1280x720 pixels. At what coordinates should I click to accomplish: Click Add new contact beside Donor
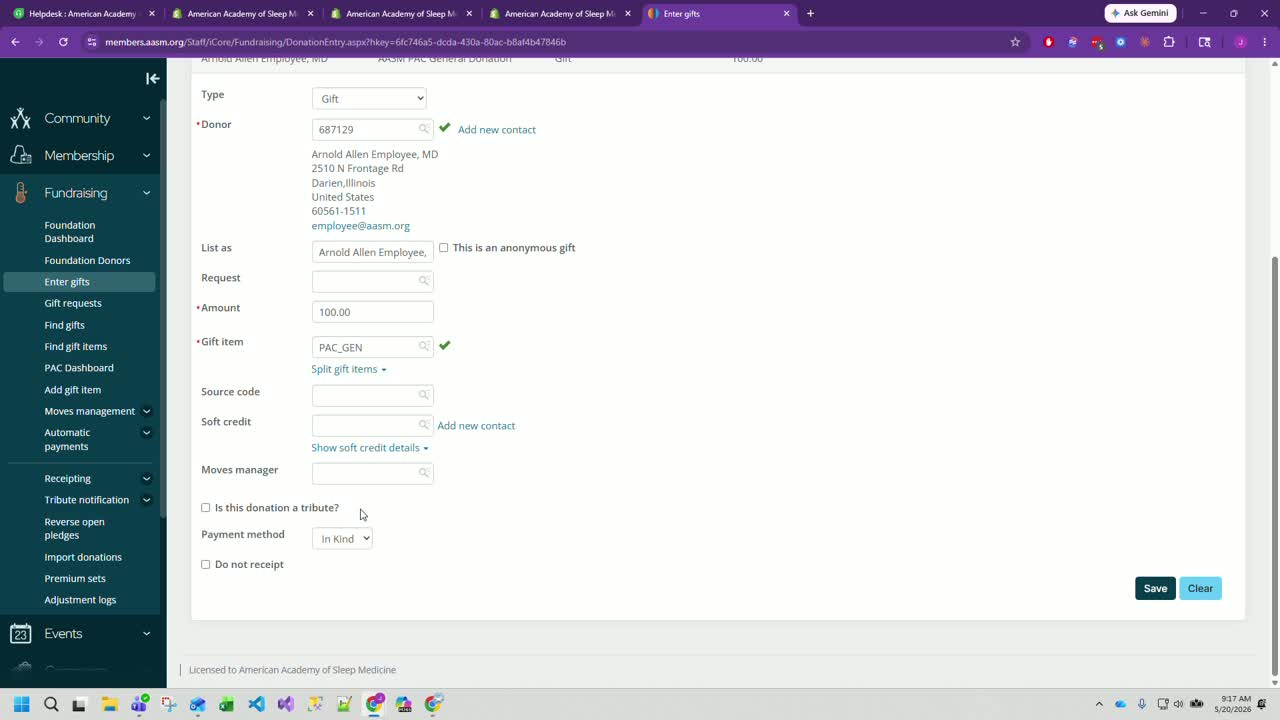pos(497,130)
